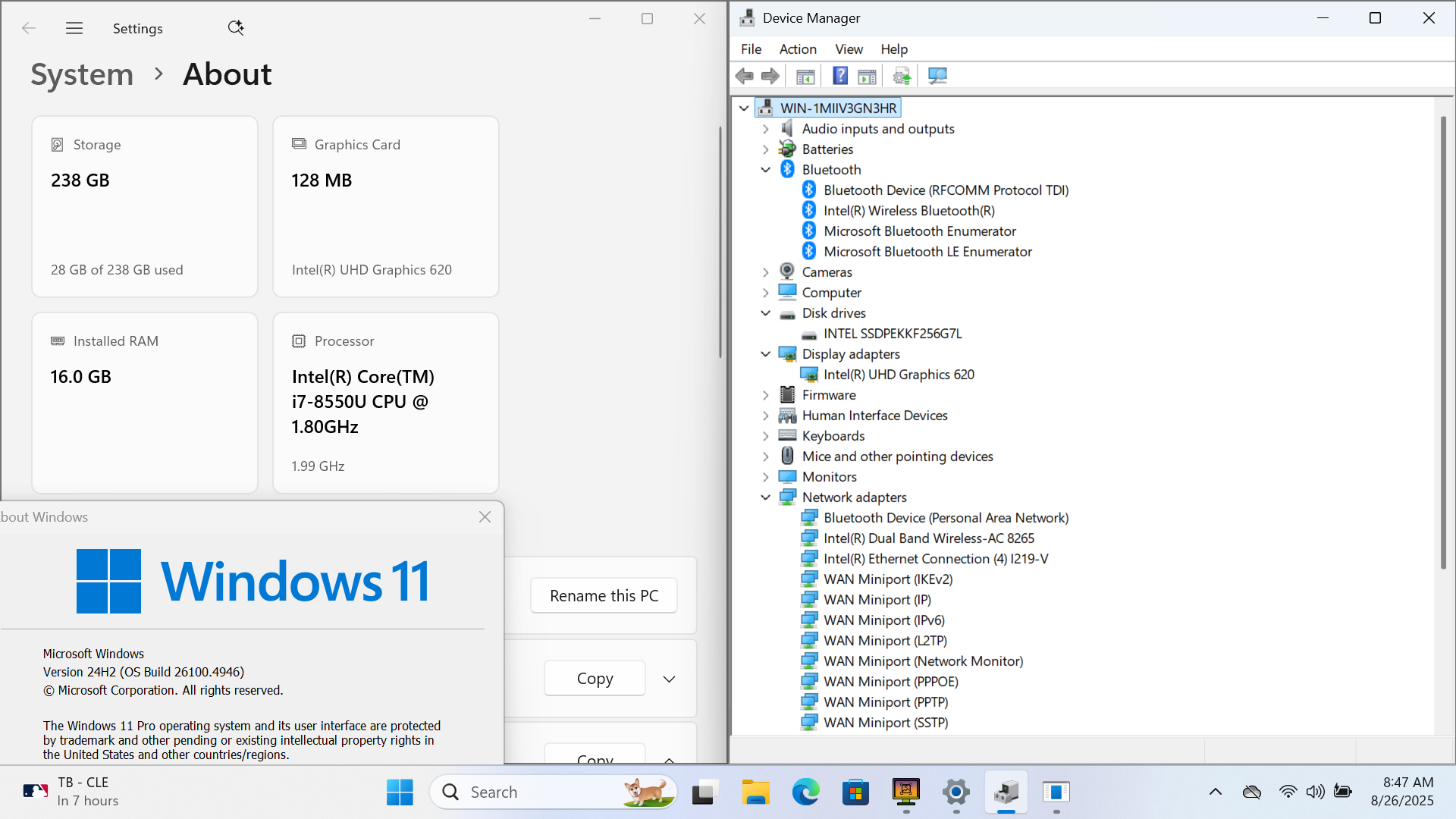Open the Action menu
Image resolution: width=1456 pixels, height=819 pixels.
[x=798, y=49]
